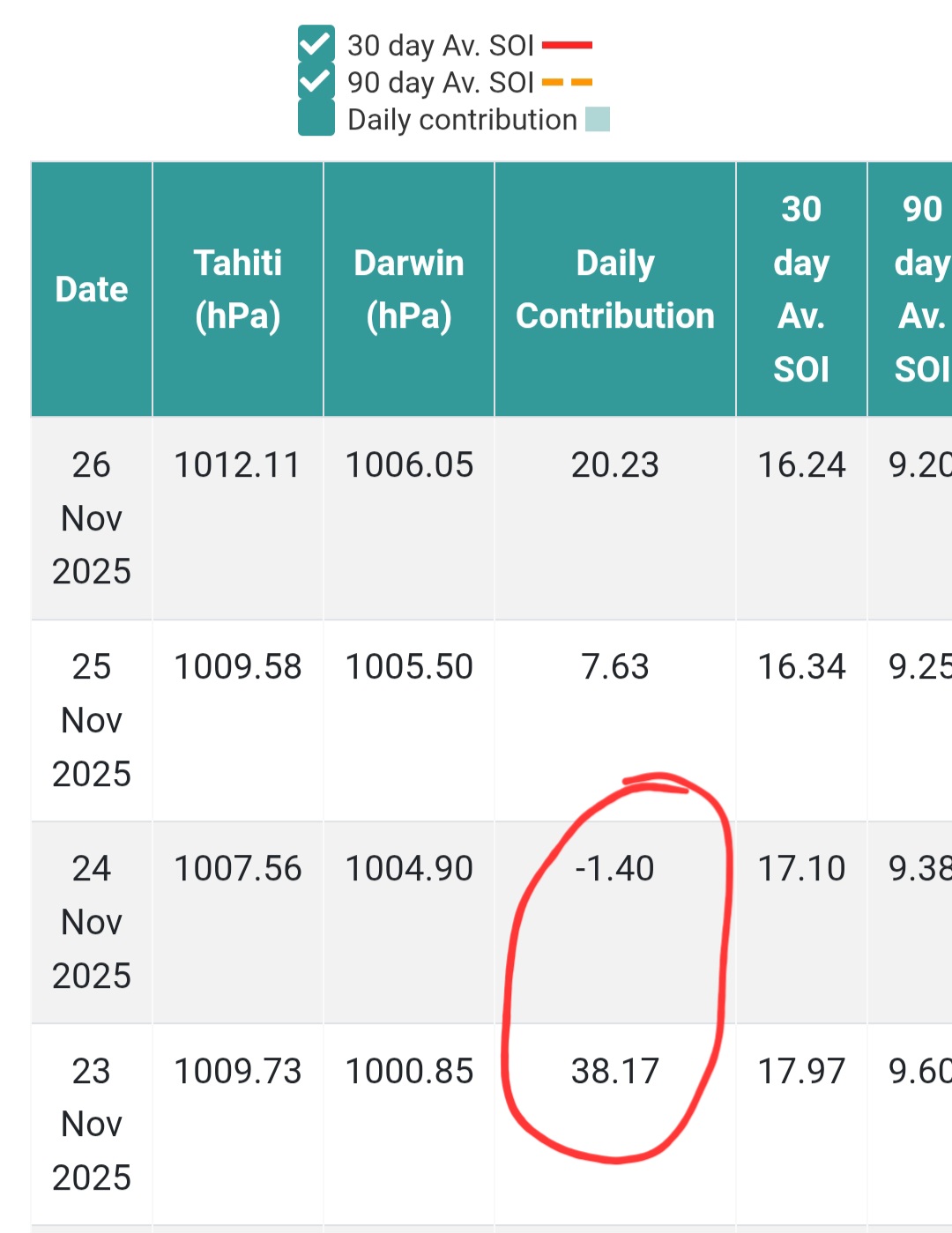Click the red 30 day SOI legend line
The image size is (952, 1233).
click(x=567, y=45)
